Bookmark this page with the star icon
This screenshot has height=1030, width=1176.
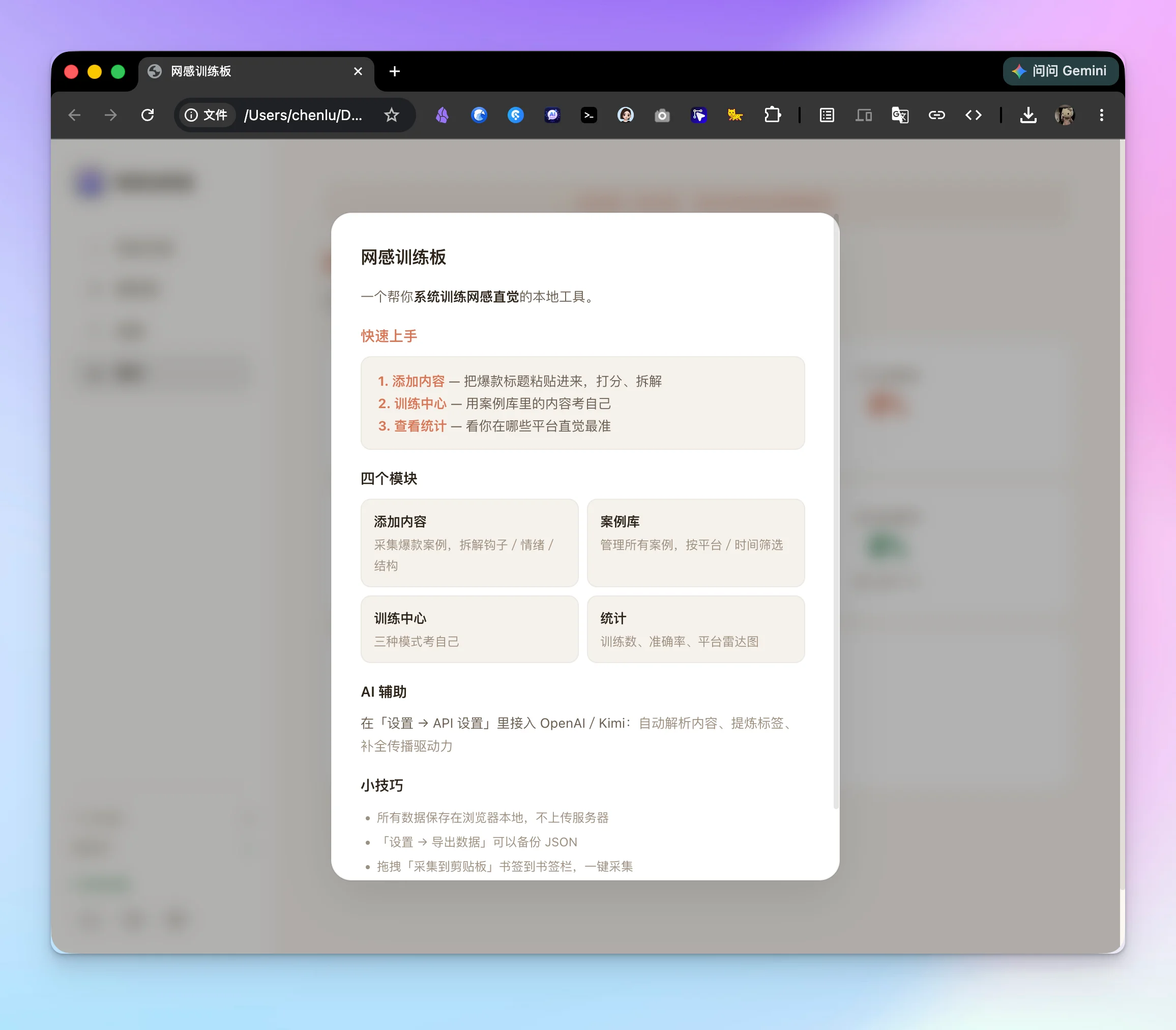pos(391,115)
